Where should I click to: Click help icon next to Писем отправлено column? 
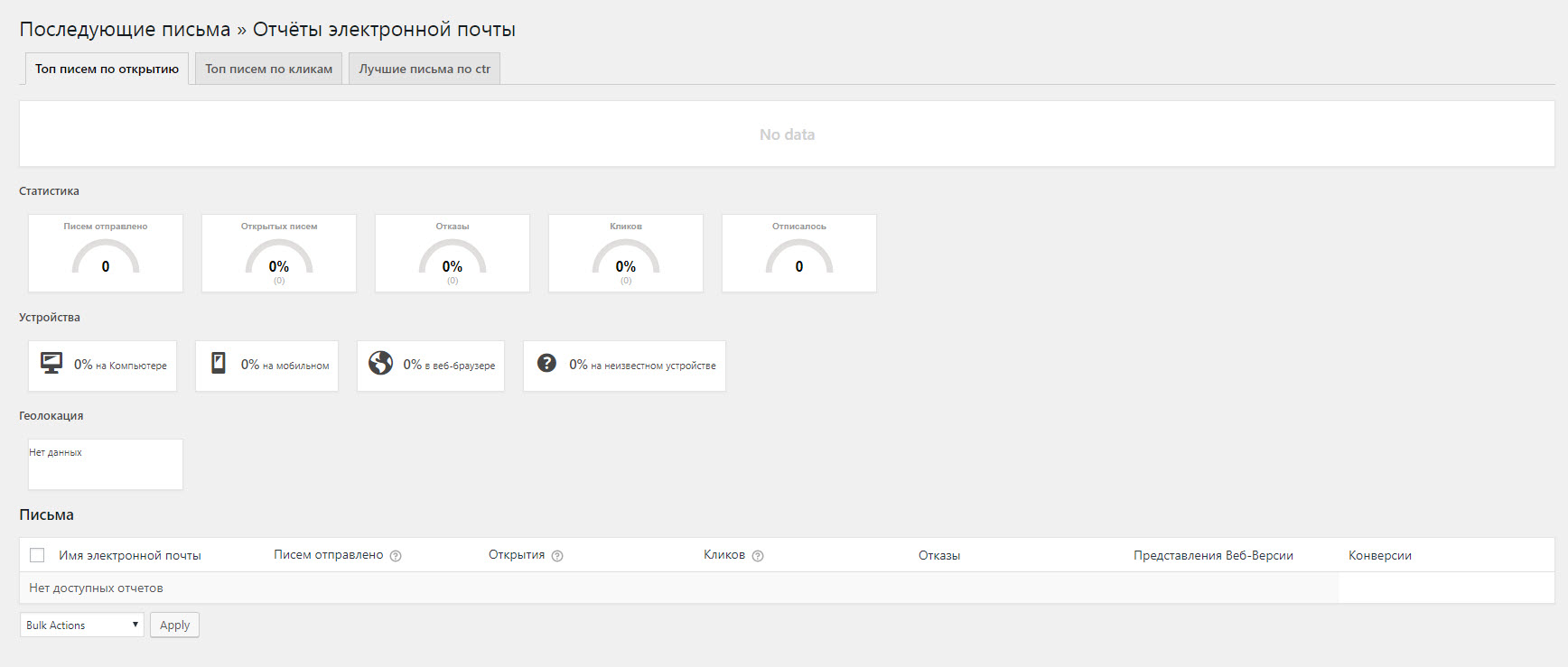[x=396, y=556]
